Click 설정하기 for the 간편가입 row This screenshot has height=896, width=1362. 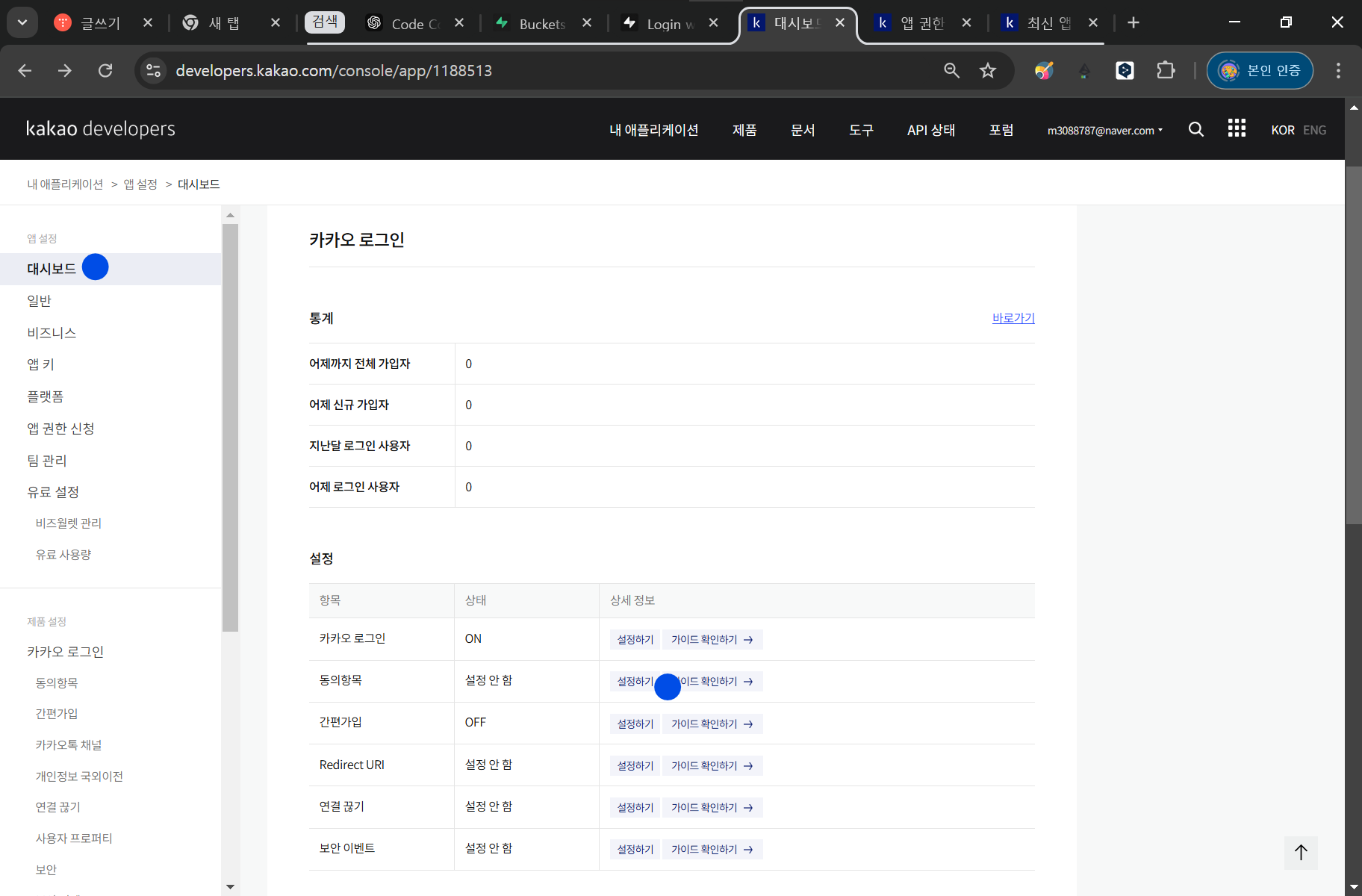click(x=635, y=724)
